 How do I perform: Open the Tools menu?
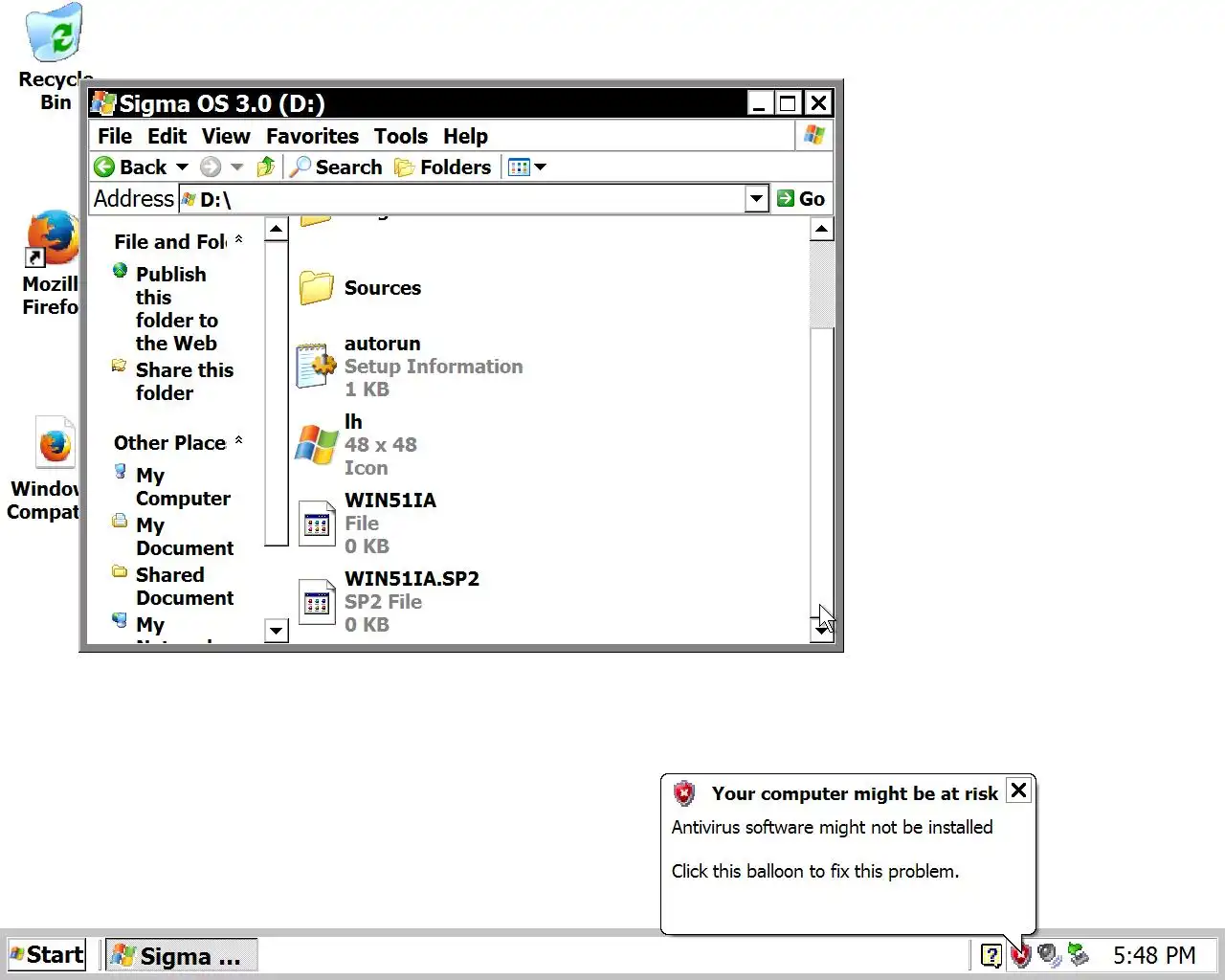[x=400, y=136]
